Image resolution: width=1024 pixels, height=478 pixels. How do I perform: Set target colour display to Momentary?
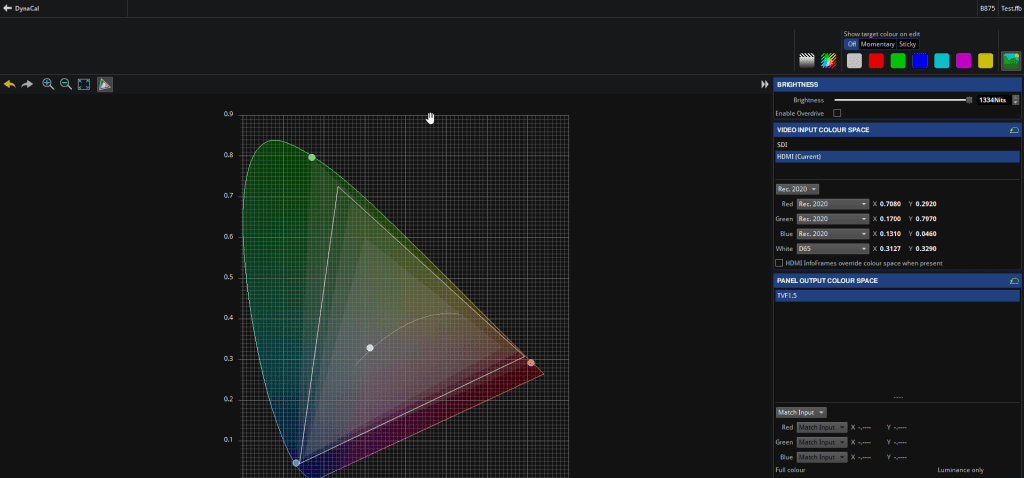click(x=877, y=44)
